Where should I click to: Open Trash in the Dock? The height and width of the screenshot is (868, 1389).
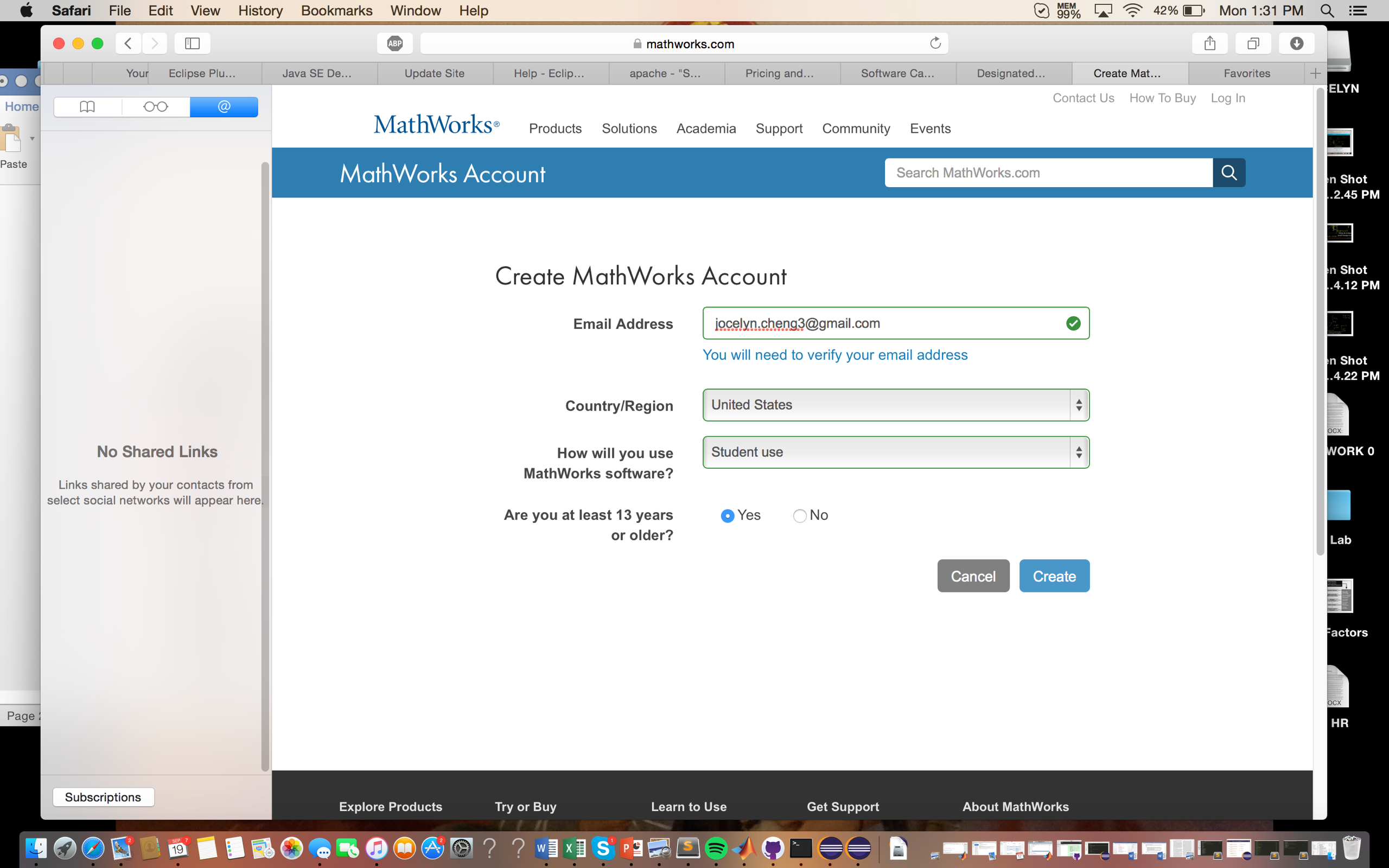[1352, 848]
